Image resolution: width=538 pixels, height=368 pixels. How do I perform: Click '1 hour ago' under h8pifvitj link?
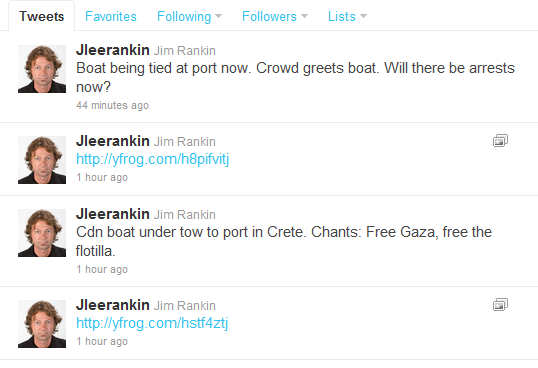click(102, 177)
